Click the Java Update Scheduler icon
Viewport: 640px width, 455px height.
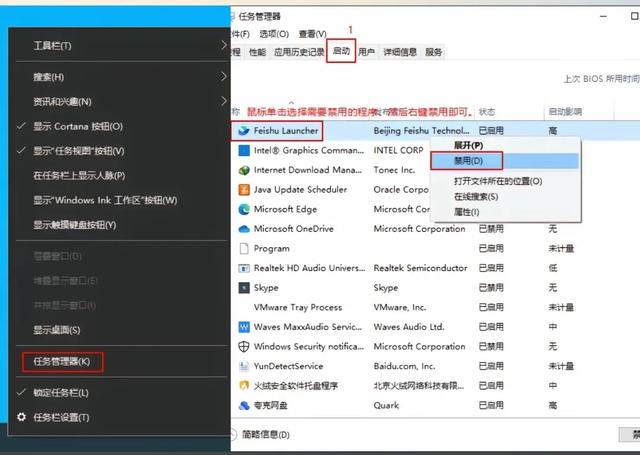tap(244, 189)
